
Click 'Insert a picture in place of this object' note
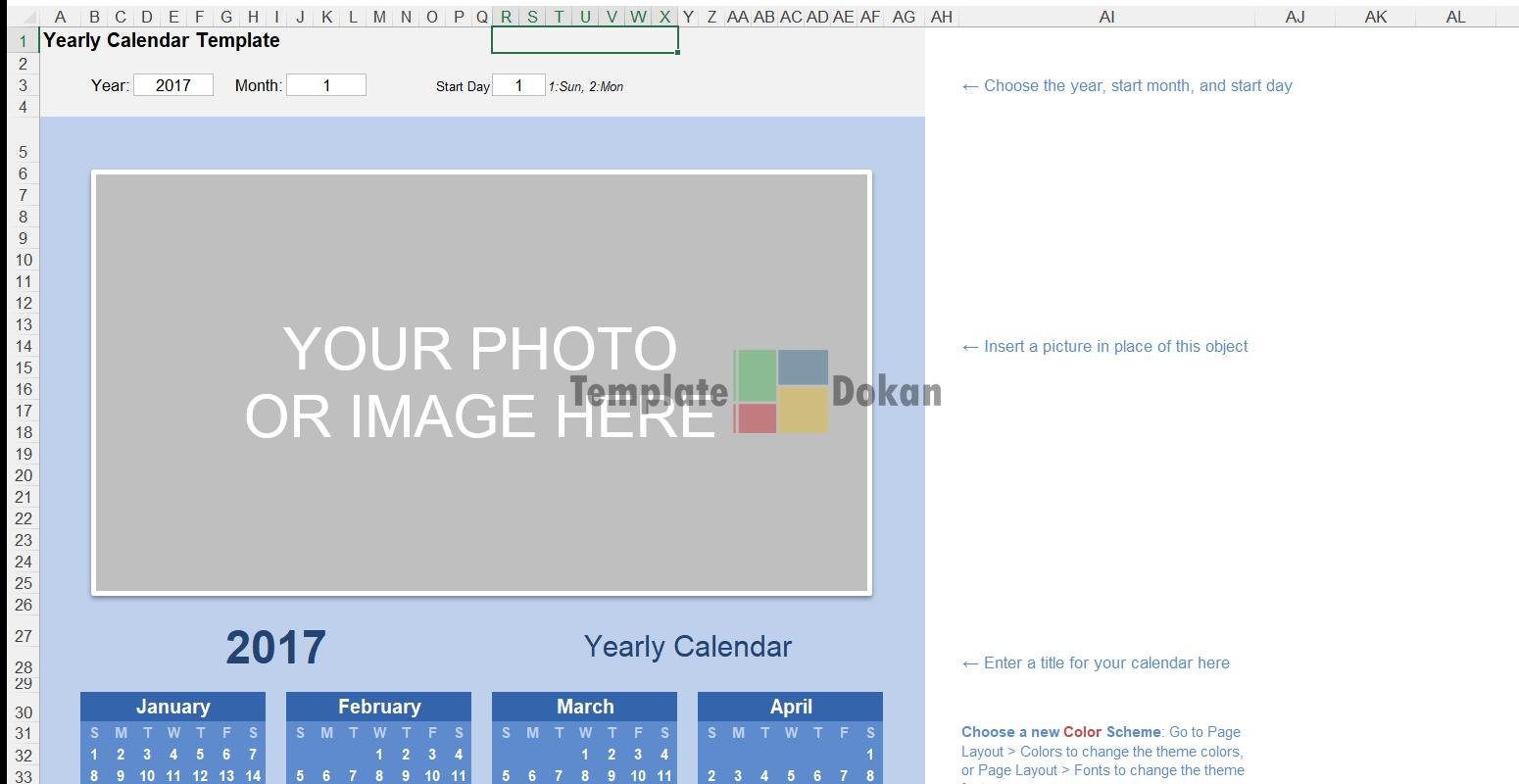(1104, 346)
